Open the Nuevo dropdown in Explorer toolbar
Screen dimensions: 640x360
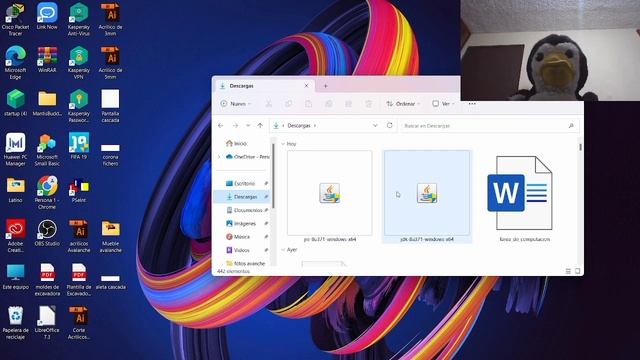click(236, 104)
